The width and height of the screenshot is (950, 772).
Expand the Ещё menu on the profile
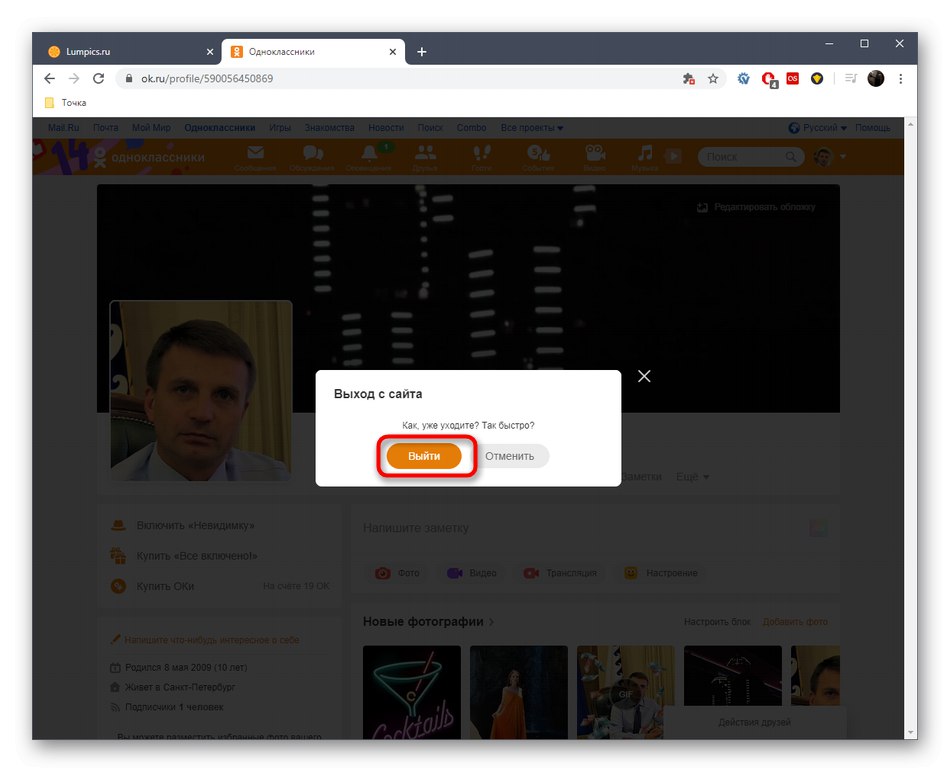point(692,476)
